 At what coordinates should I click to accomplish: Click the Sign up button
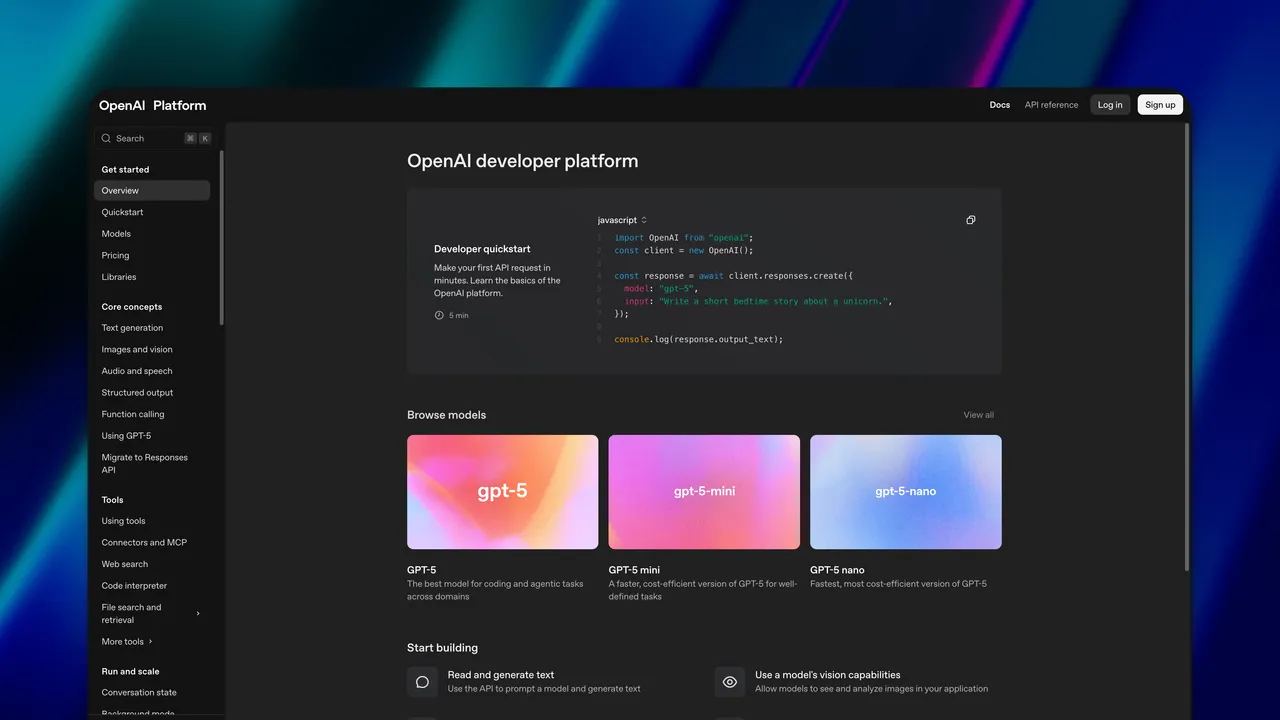[x=1160, y=105]
